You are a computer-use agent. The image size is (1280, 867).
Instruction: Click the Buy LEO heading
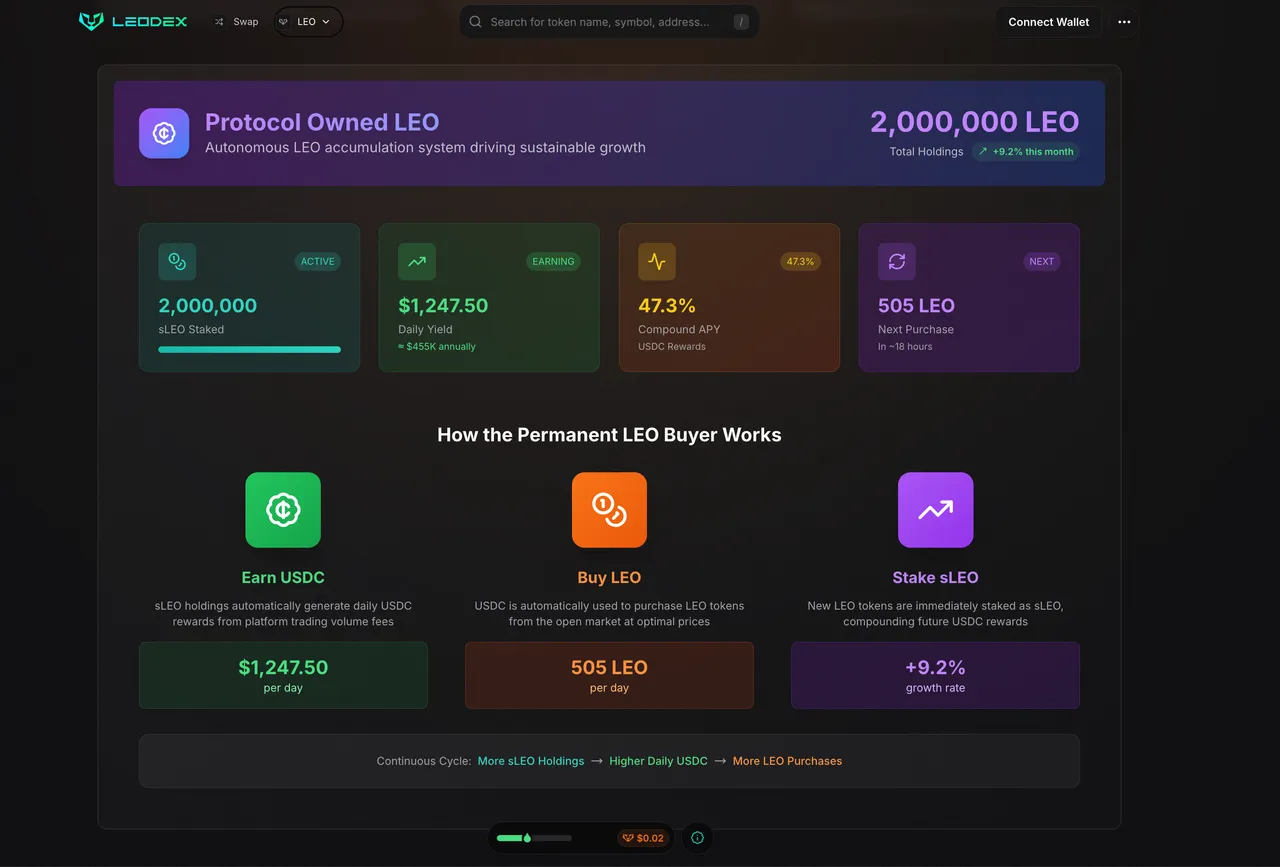coord(609,577)
